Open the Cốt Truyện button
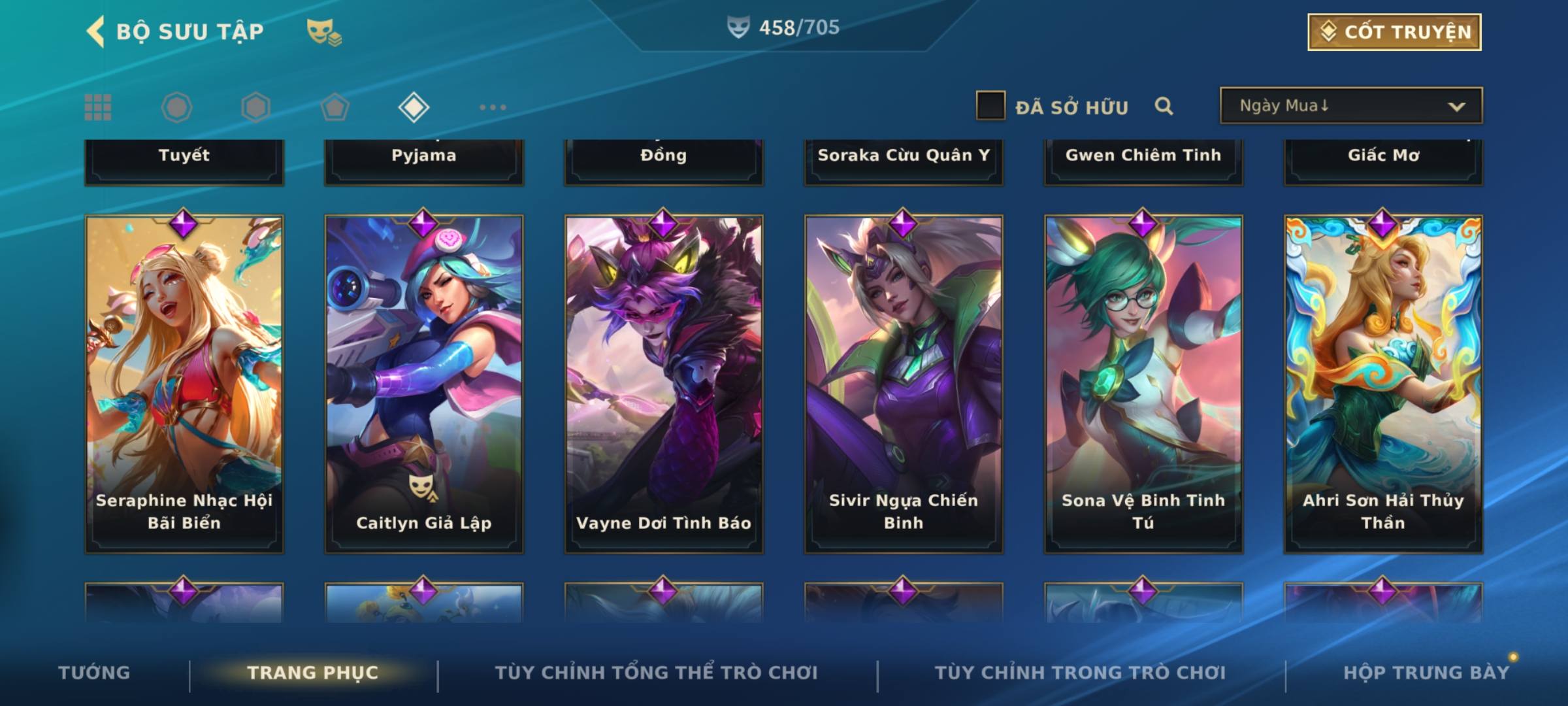Image resolution: width=1568 pixels, height=706 pixels. [x=1394, y=32]
